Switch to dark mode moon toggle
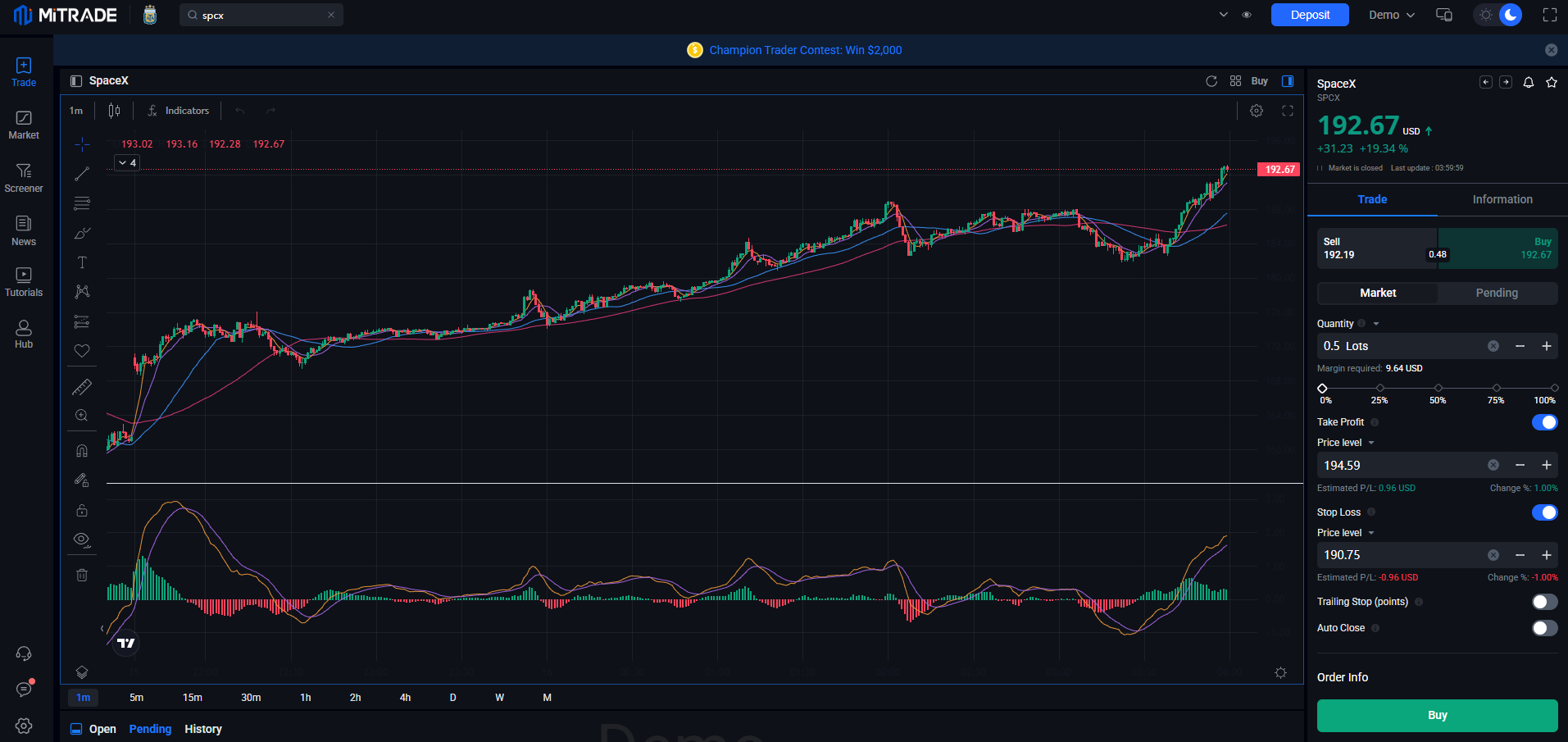Viewport: 1568px width, 742px height. tap(1511, 15)
